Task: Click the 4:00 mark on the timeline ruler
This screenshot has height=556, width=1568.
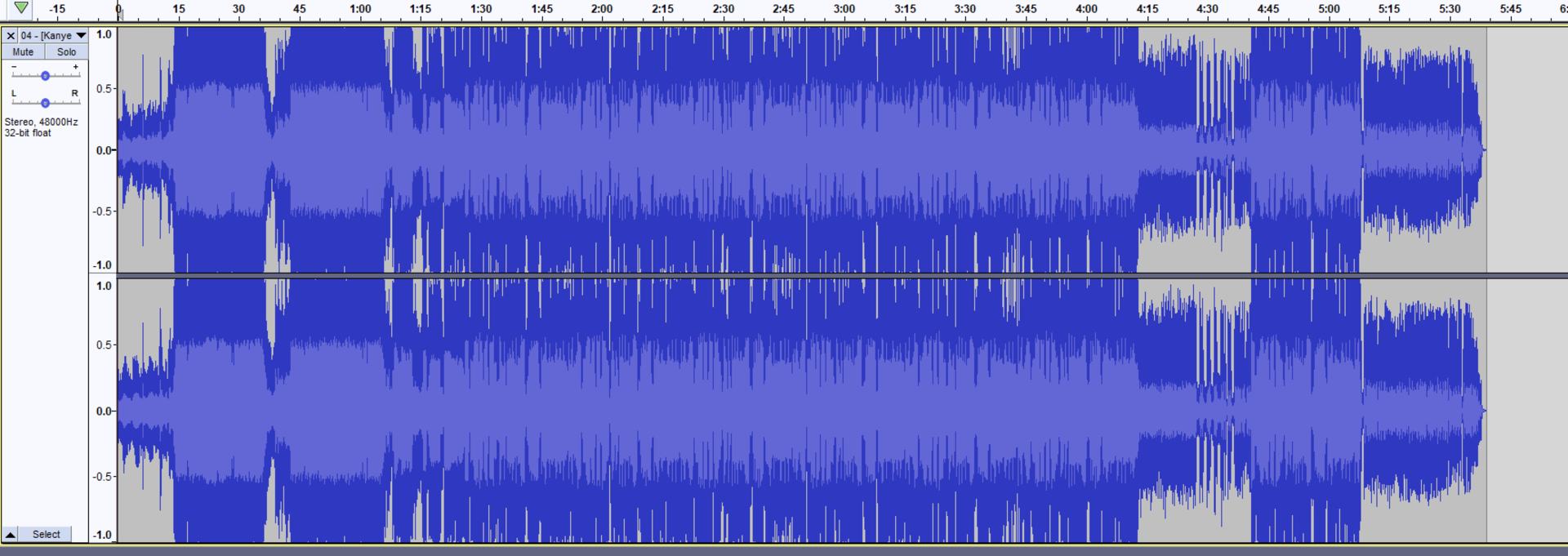Action: click(x=1086, y=9)
